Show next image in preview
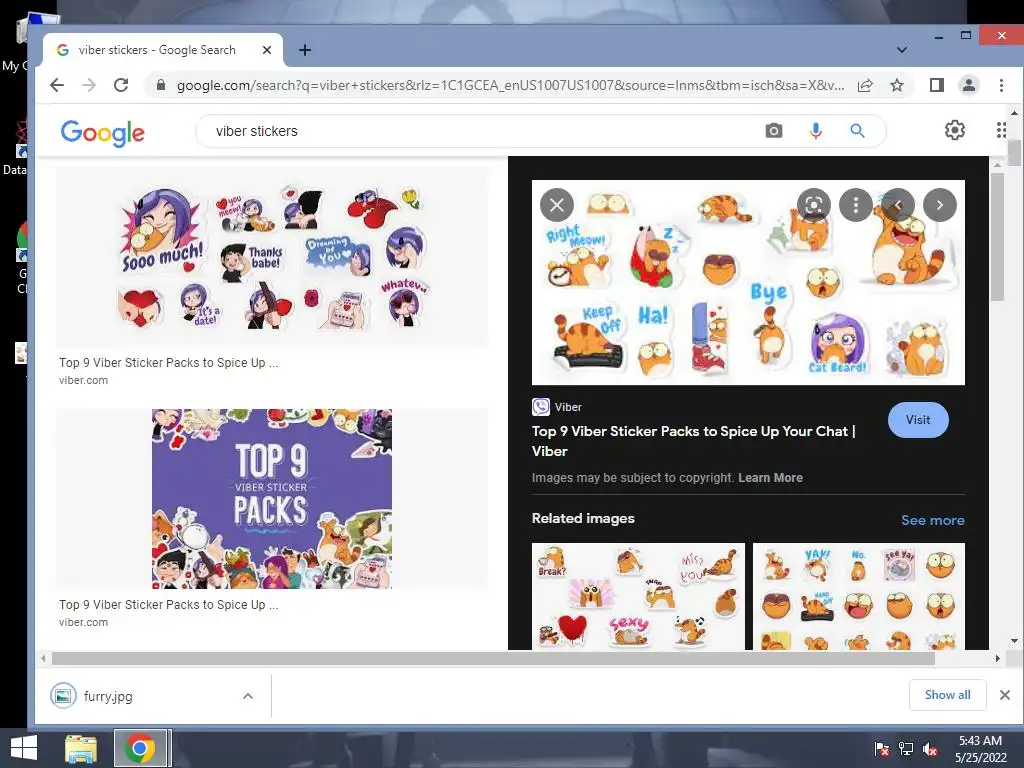Image resolution: width=1024 pixels, height=768 pixels. click(x=940, y=205)
